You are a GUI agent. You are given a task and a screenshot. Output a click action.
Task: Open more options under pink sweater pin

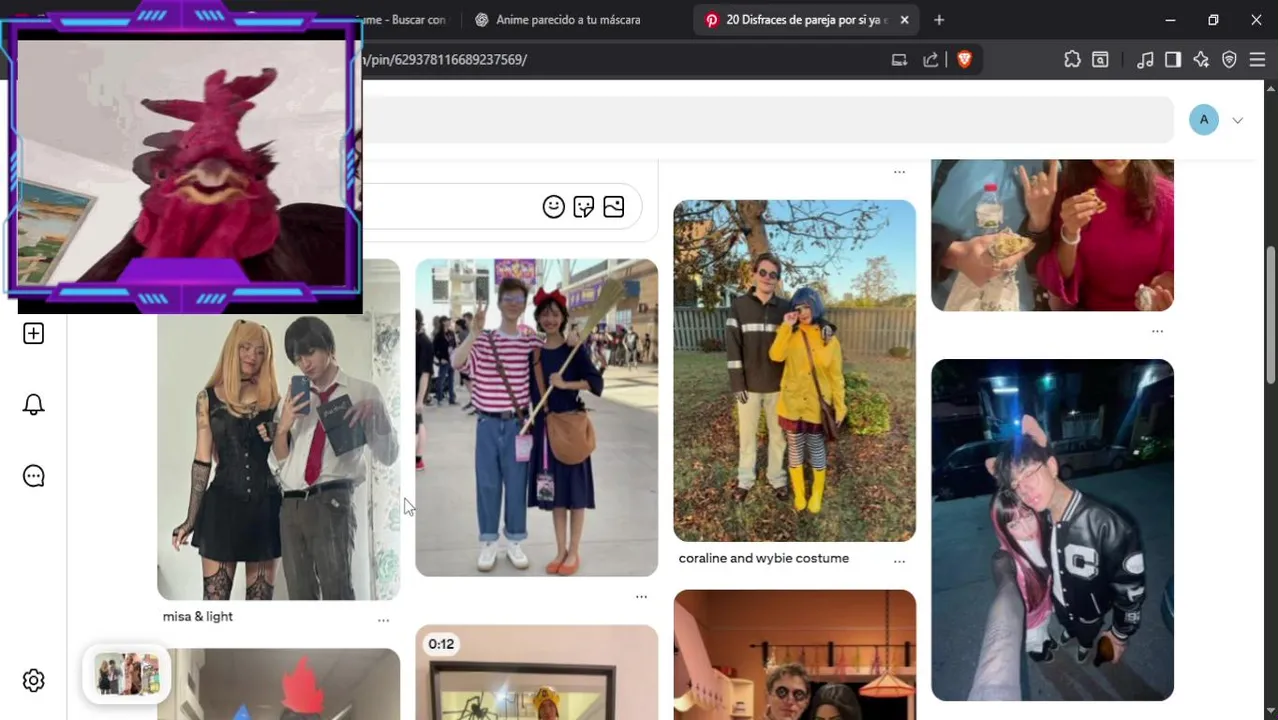1157,331
